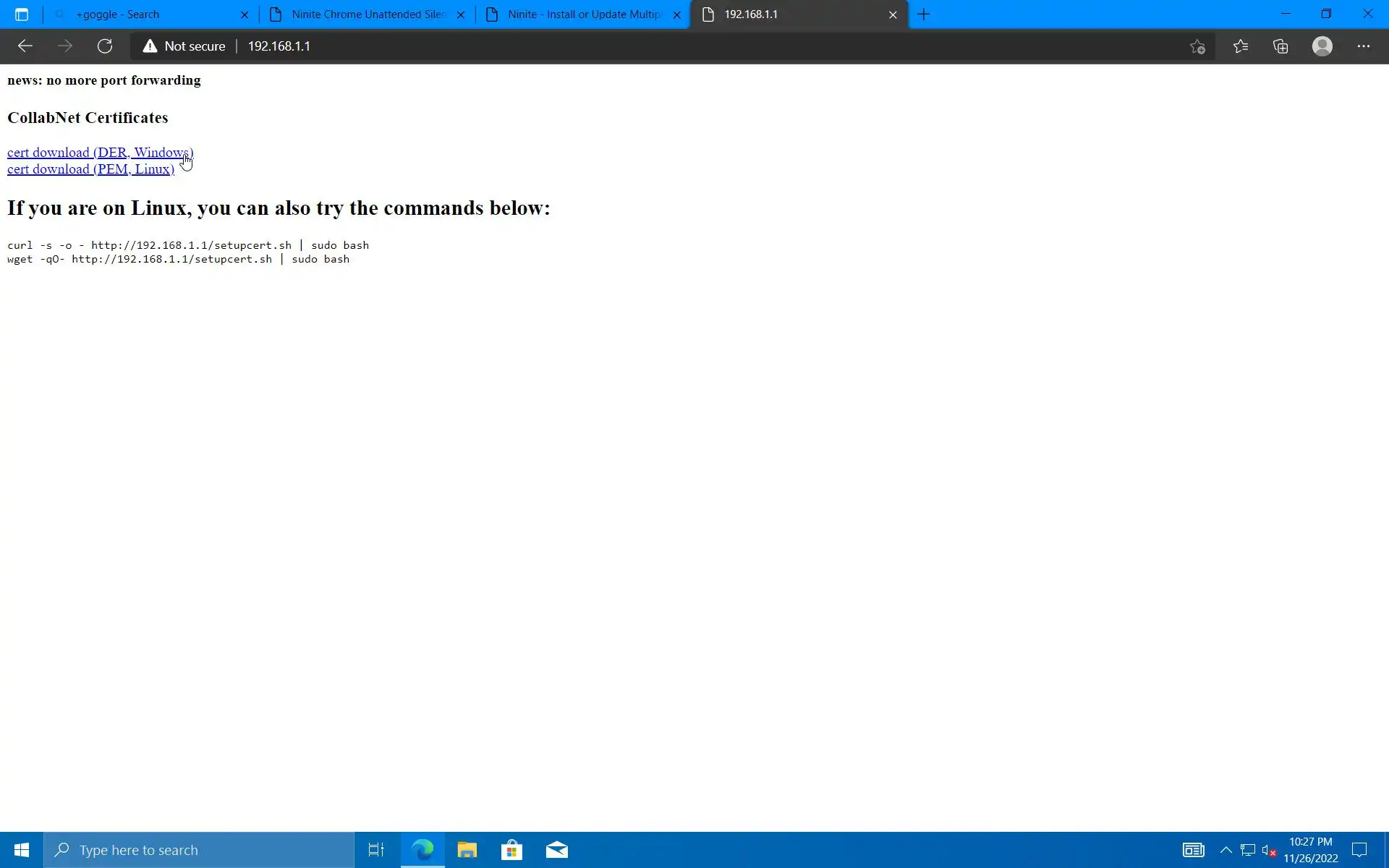Image resolution: width=1389 pixels, height=868 pixels.
Task: View Not secure site information warning
Action: coord(184,46)
